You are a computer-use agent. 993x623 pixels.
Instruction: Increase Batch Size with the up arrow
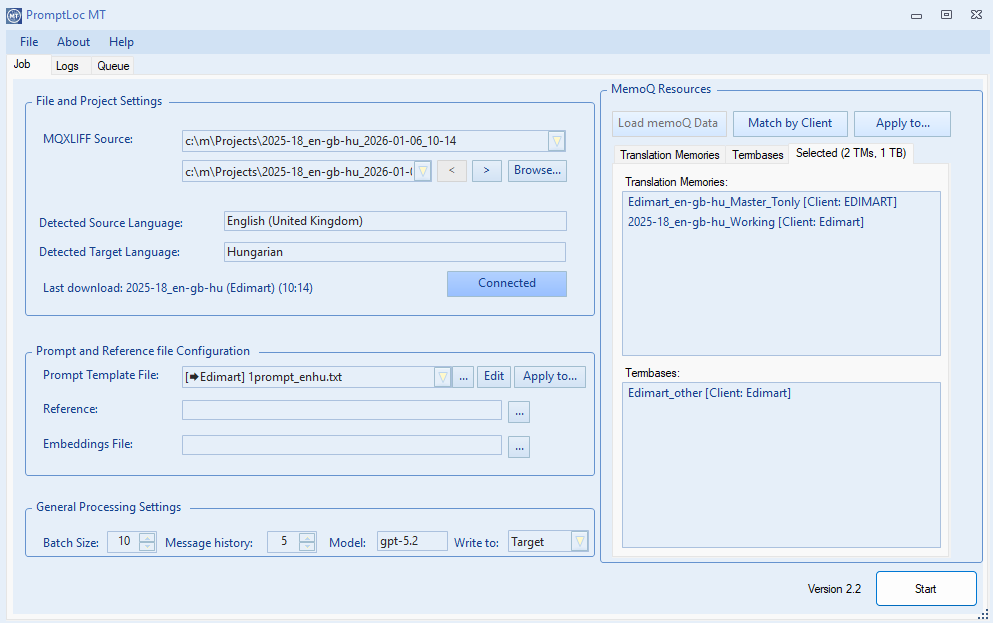[x=149, y=536]
